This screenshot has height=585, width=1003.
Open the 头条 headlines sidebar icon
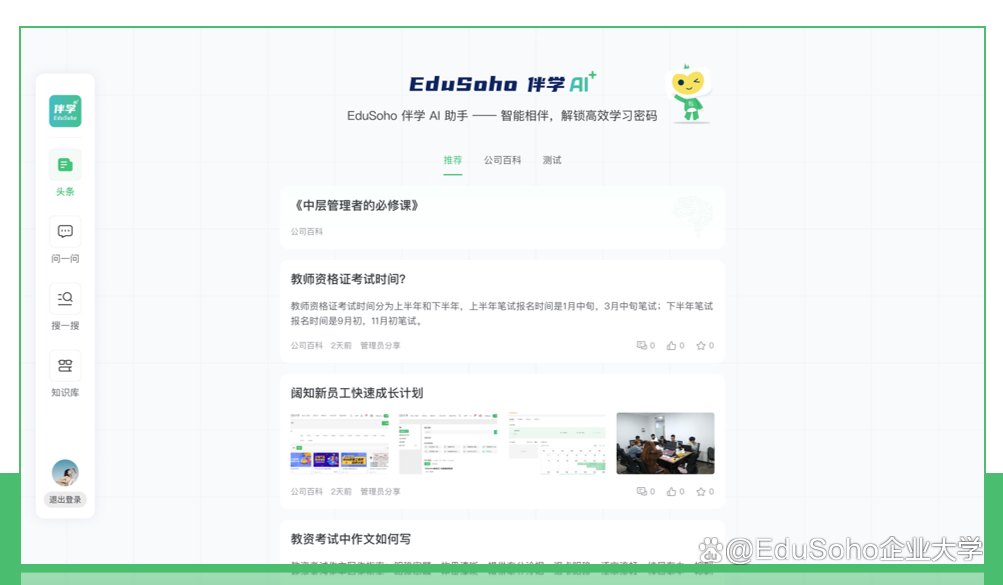pos(65,165)
